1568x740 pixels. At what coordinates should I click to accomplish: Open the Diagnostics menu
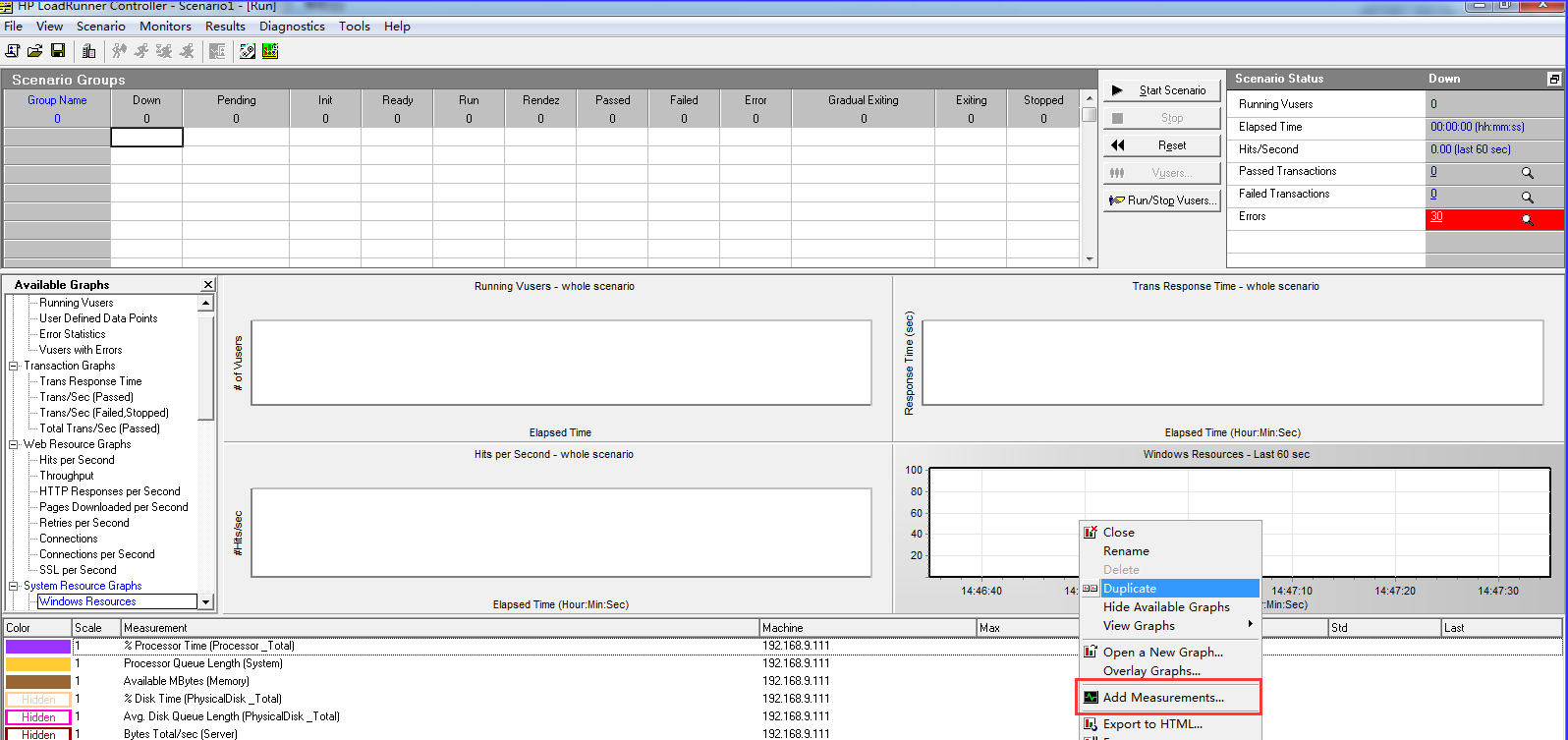click(x=292, y=27)
